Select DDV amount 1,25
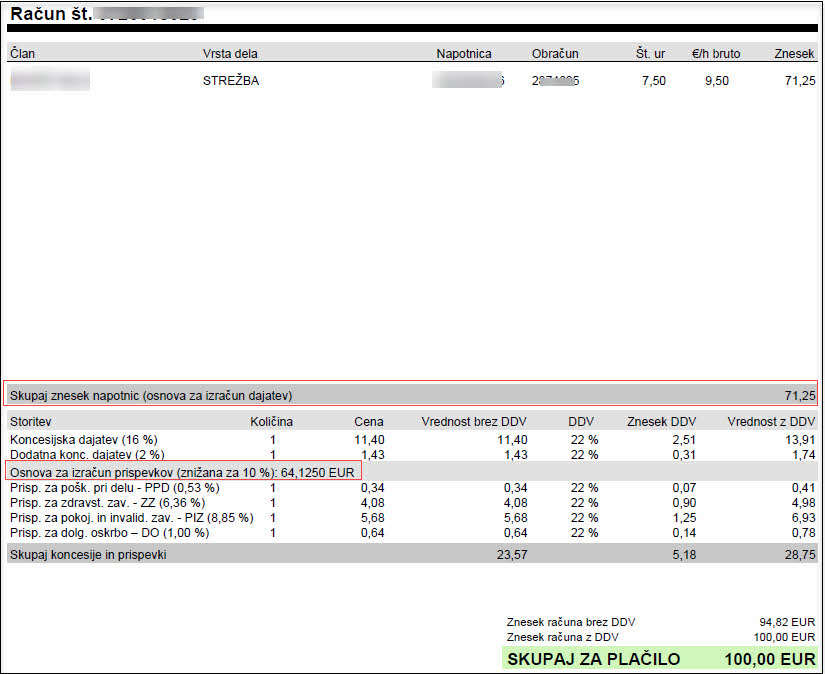 click(x=684, y=518)
